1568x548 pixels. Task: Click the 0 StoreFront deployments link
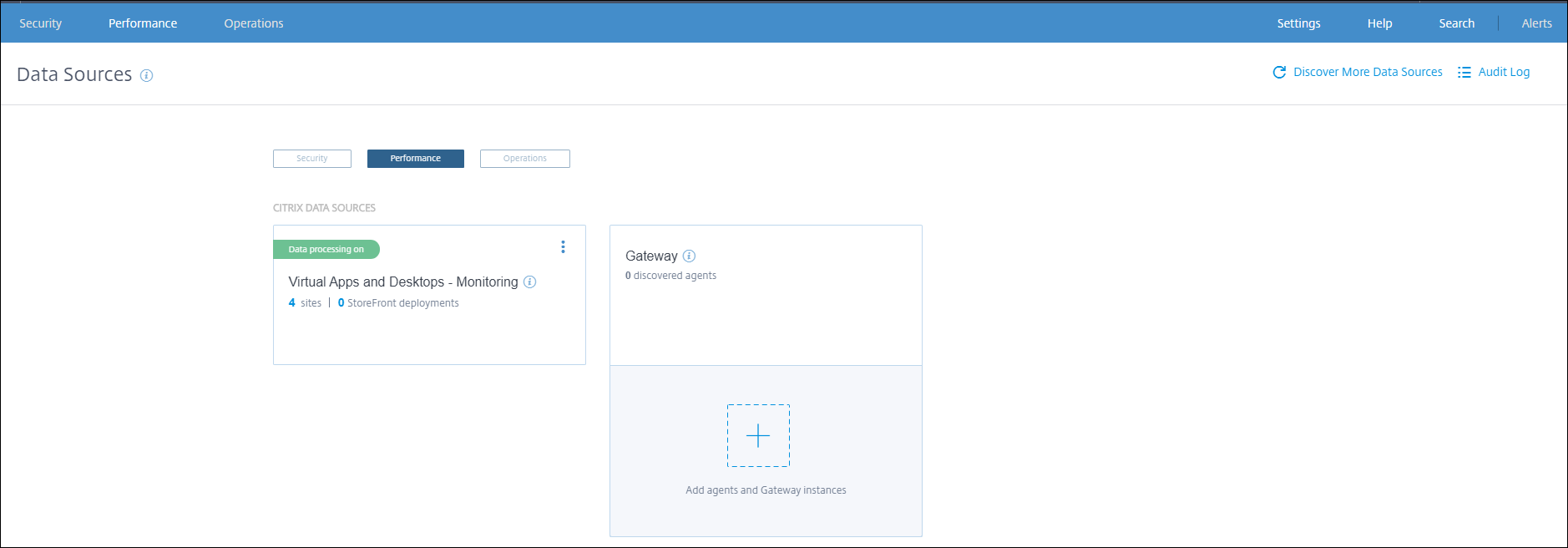pyautogui.click(x=398, y=303)
